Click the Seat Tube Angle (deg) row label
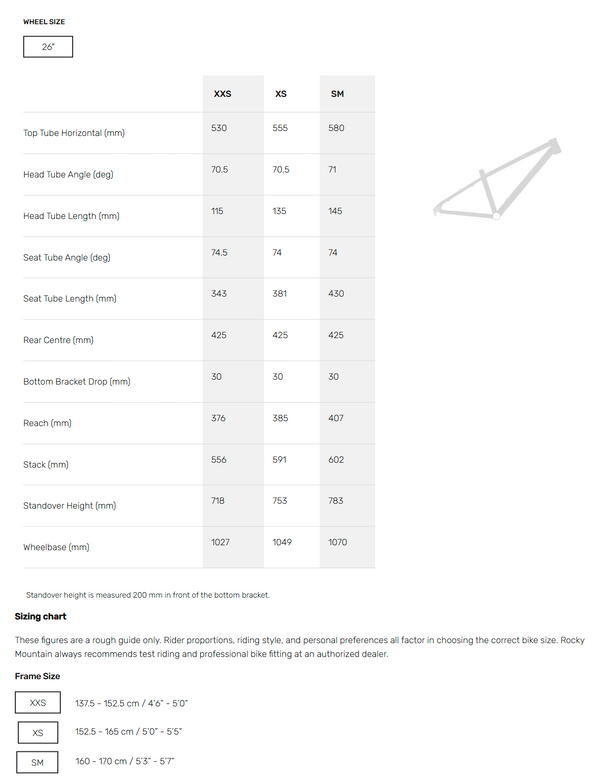The height and width of the screenshot is (783, 600). (x=67, y=258)
